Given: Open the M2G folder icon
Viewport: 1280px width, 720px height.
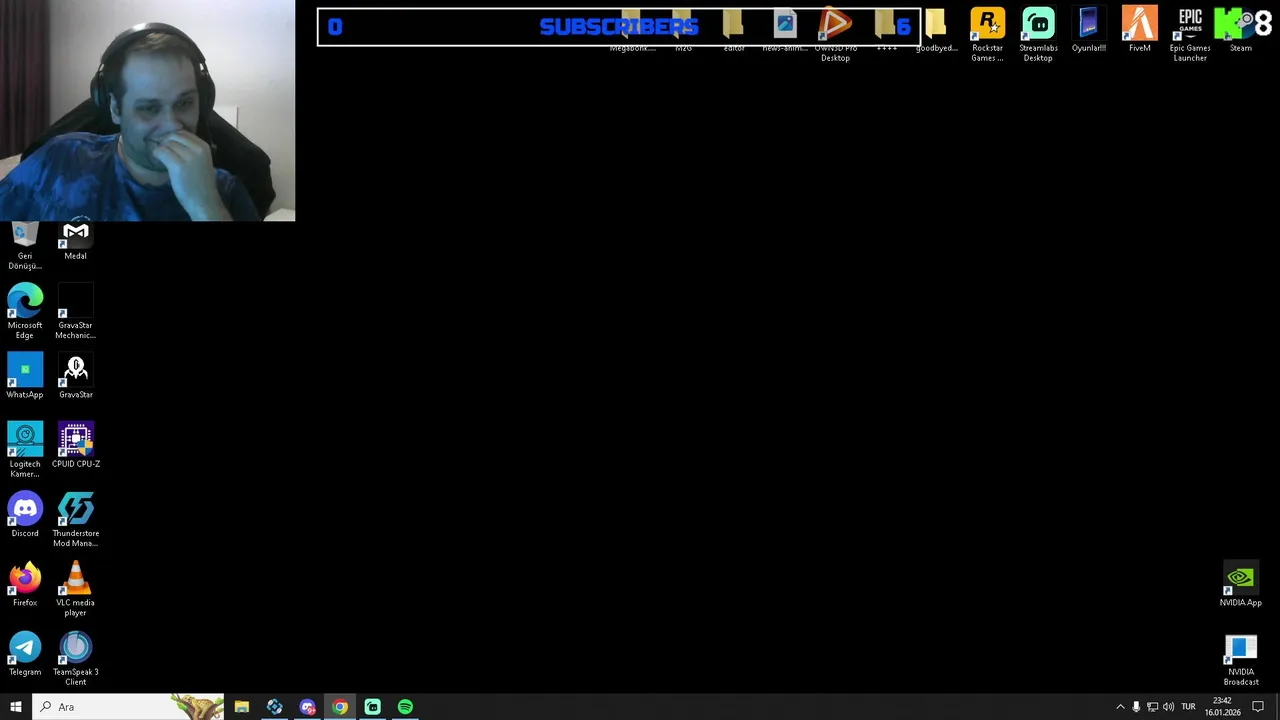Looking at the screenshot, I should coord(683,29).
